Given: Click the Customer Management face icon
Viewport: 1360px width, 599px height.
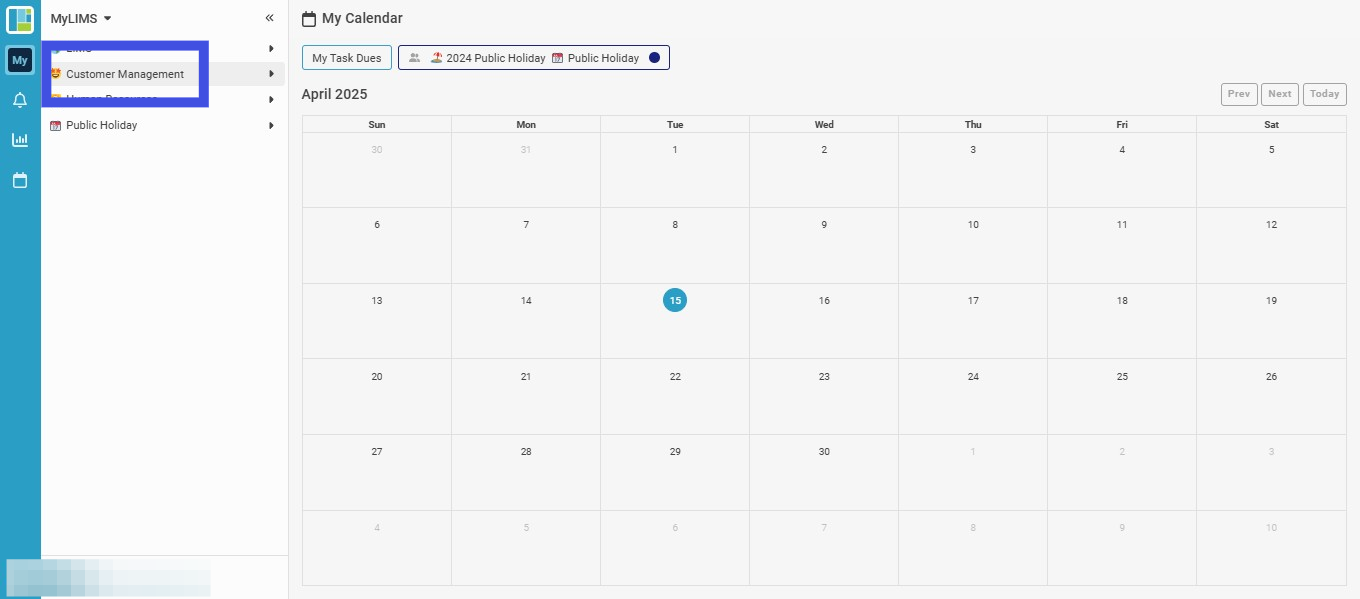Looking at the screenshot, I should [x=56, y=74].
